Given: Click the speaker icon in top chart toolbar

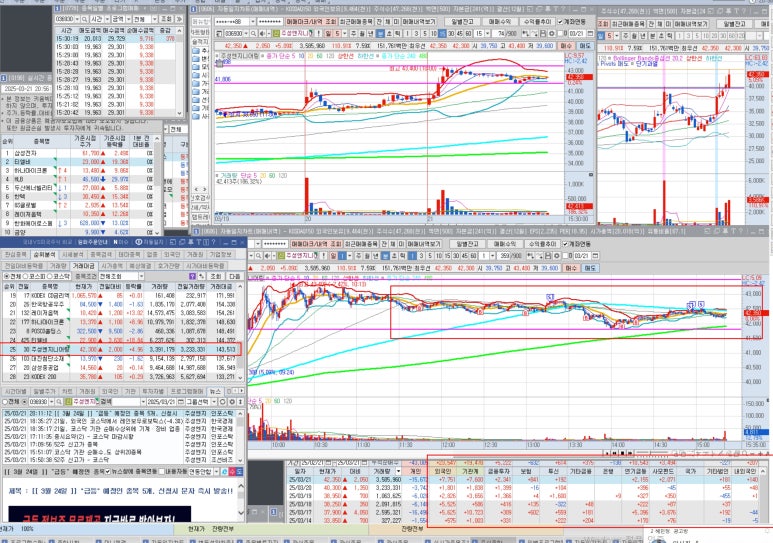Looking at the screenshot, I should pos(262,34).
